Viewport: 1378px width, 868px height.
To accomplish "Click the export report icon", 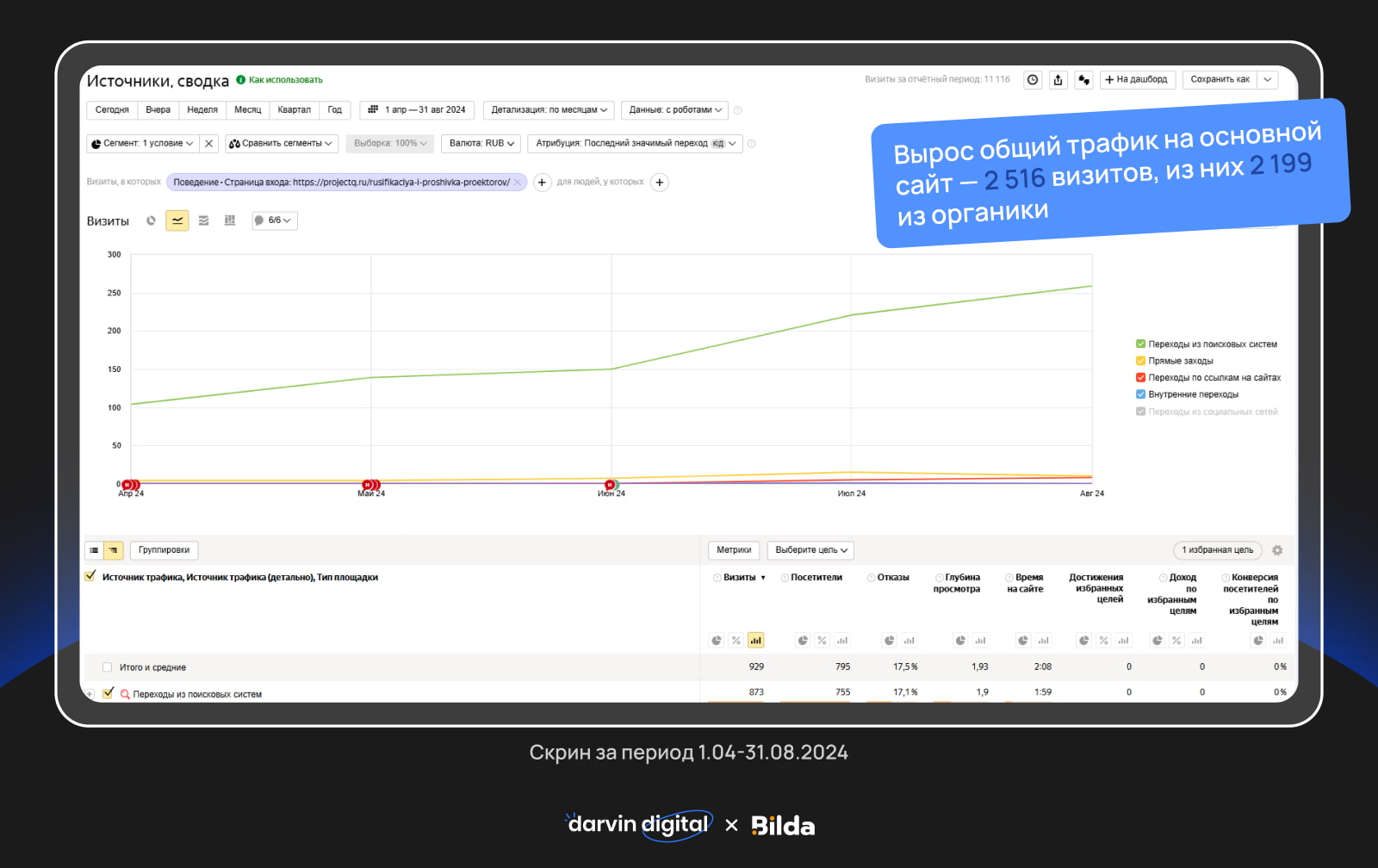I will [1058, 80].
